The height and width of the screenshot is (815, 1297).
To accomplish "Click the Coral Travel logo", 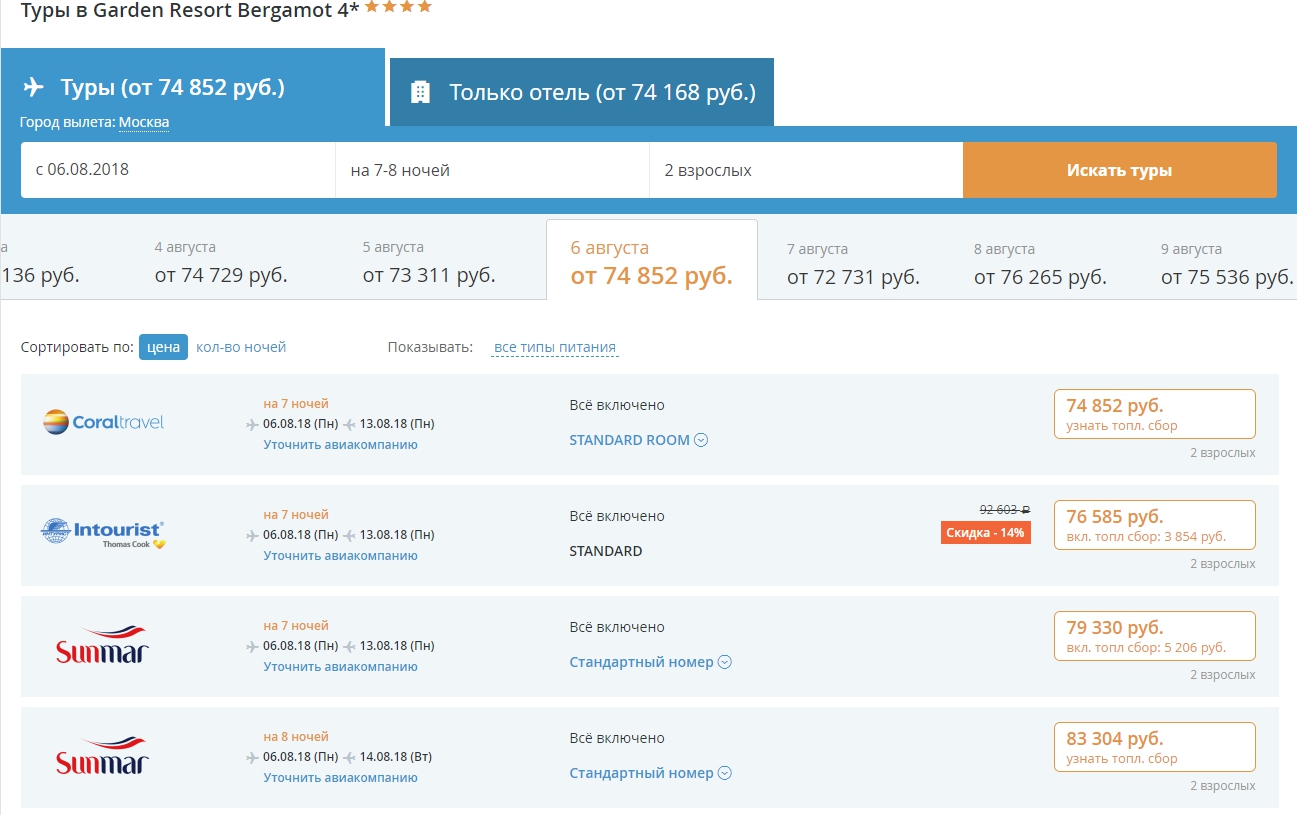I will (103, 422).
